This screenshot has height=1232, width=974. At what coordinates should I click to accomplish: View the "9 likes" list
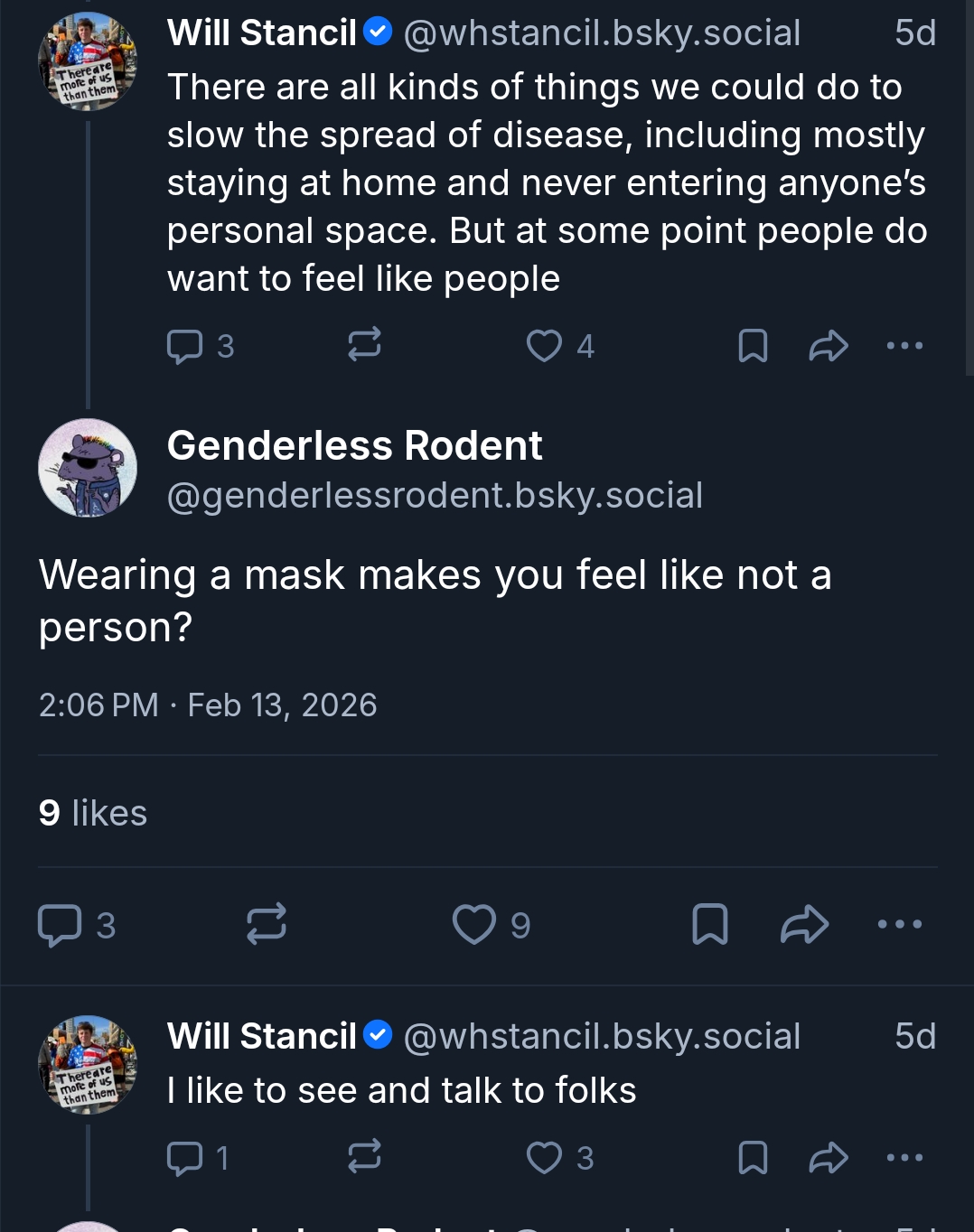tap(93, 813)
